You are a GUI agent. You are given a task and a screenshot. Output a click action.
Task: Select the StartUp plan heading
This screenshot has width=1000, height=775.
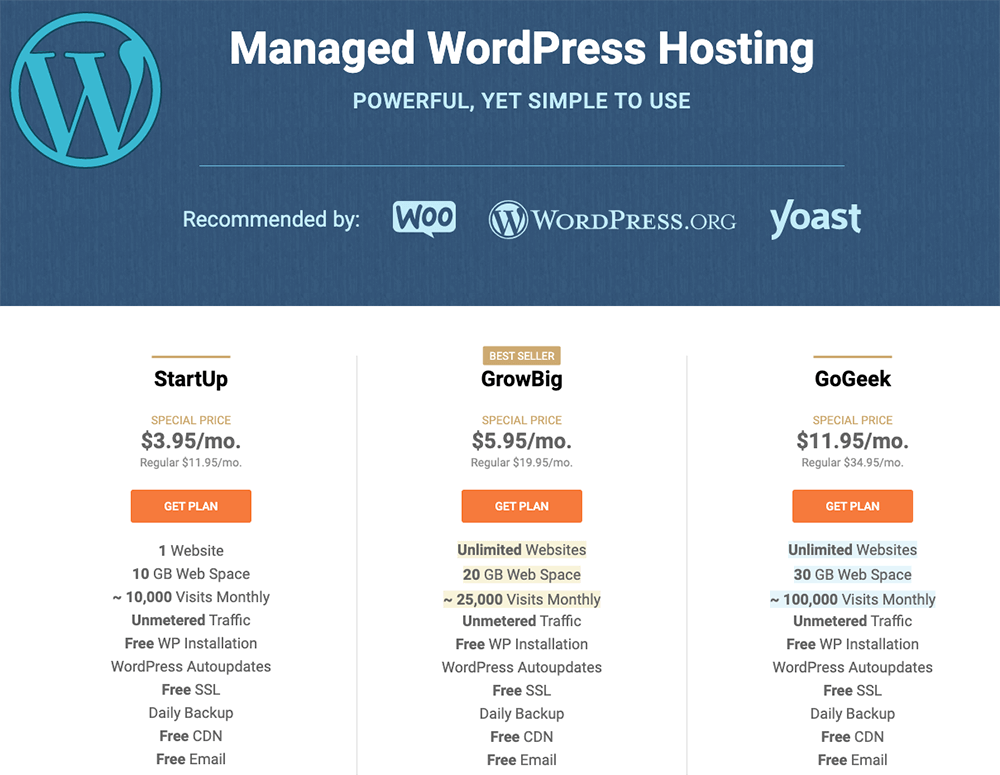(191, 379)
